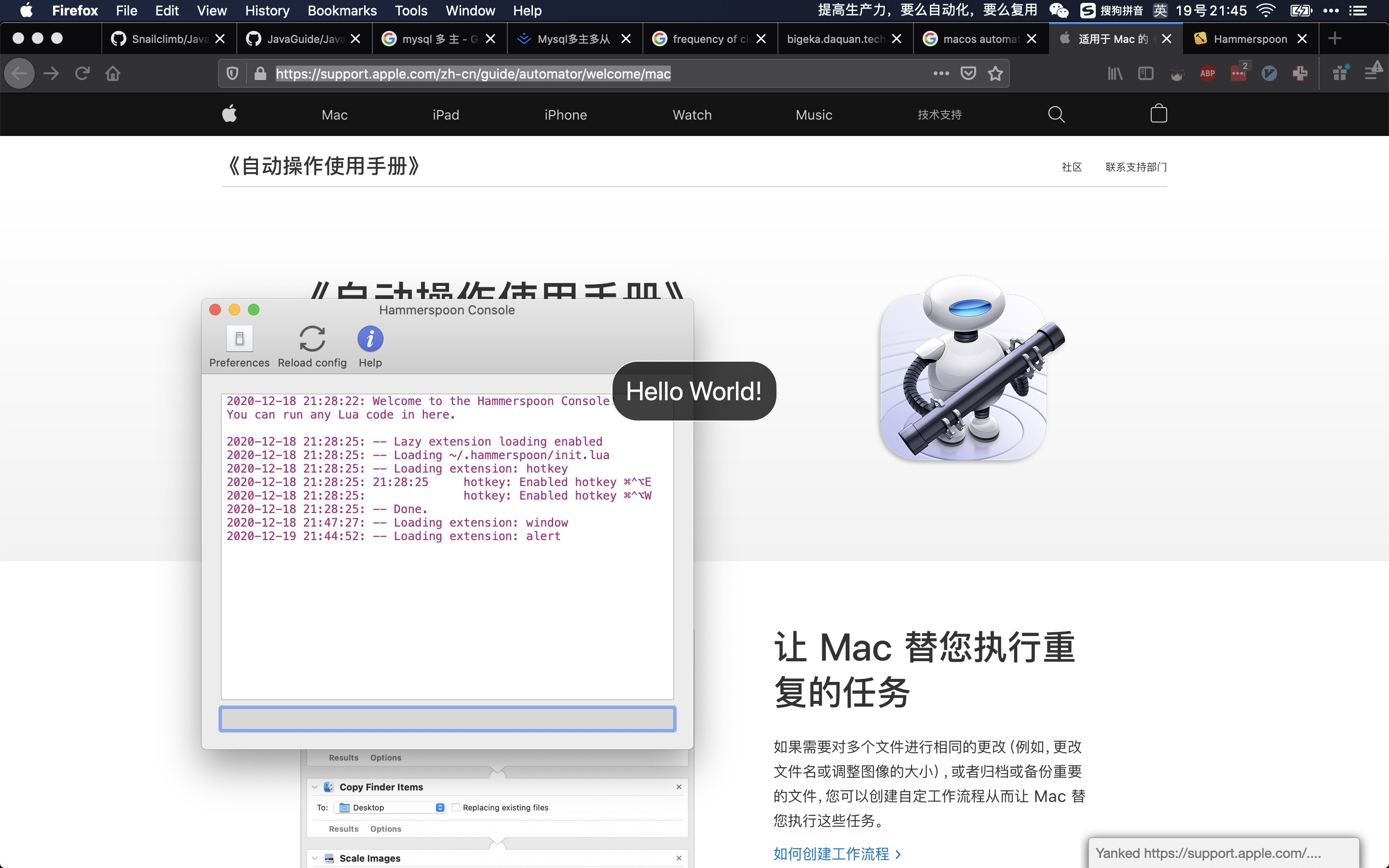Switch to the Hammerspoon browser tab
1389x868 pixels.
click(x=1250, y=39)
